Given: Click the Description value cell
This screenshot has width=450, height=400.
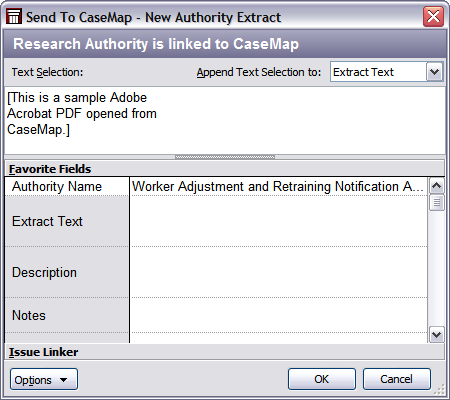Looking at the screenshot, I should click(x=278, y=272).
